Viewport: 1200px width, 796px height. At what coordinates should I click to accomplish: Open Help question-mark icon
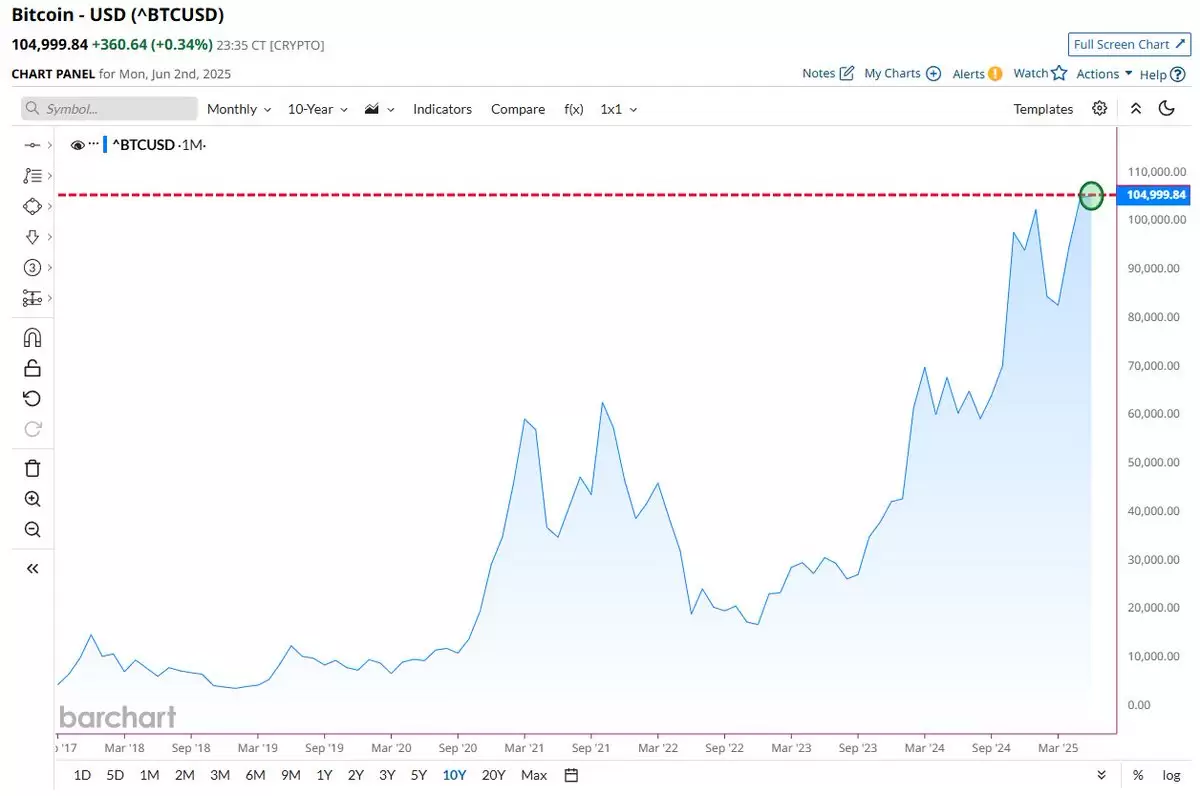[1177, 74]
